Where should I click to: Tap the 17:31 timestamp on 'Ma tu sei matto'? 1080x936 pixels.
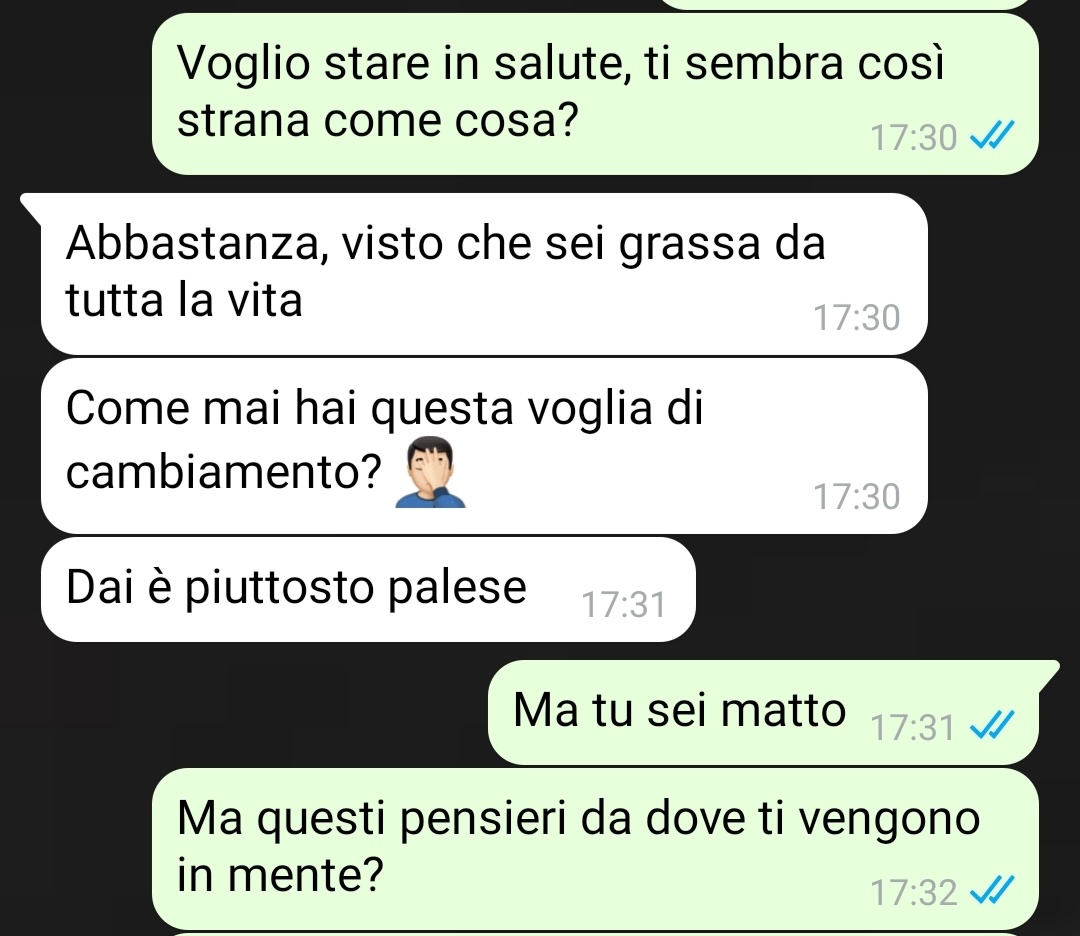913,727
